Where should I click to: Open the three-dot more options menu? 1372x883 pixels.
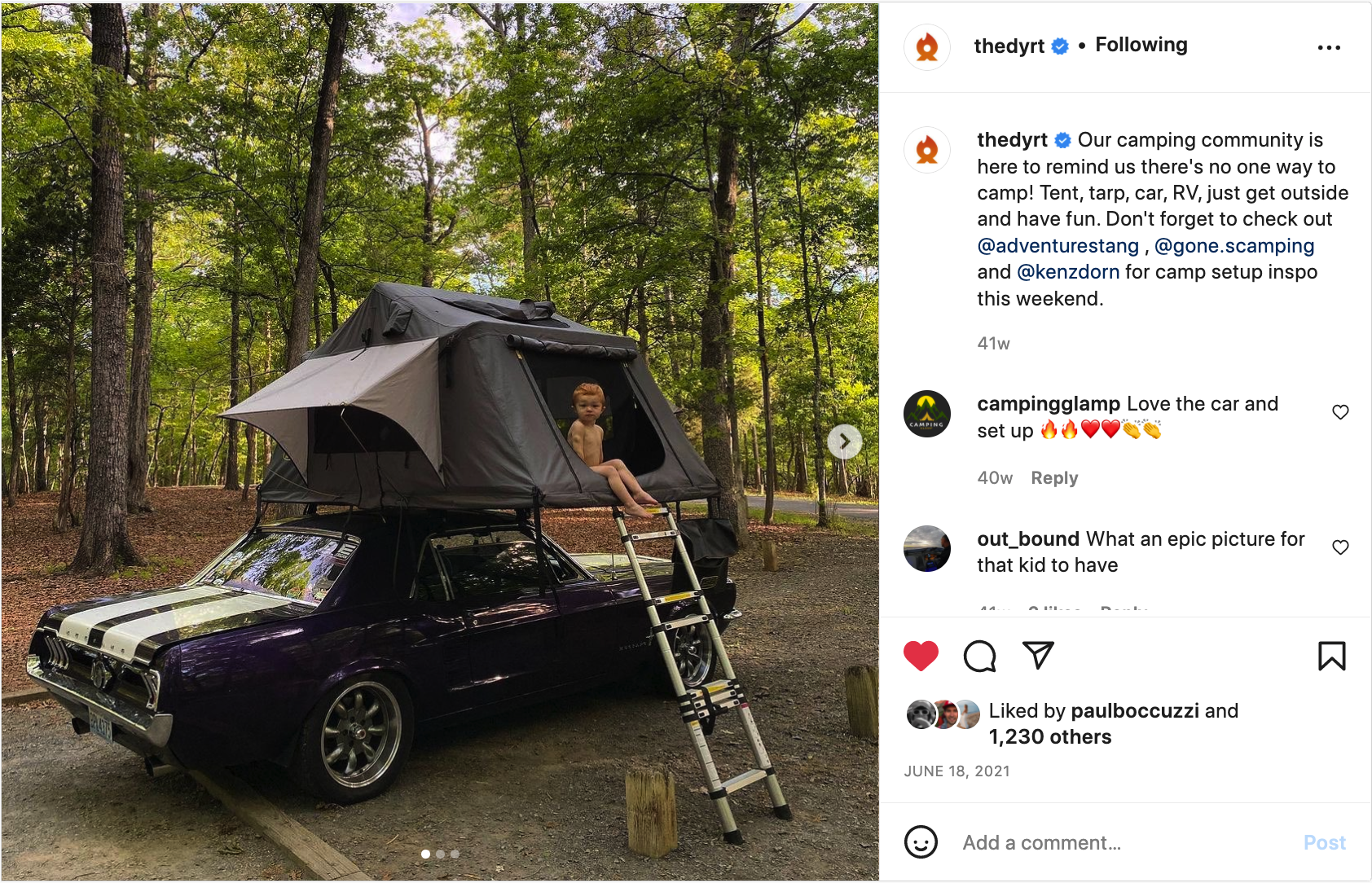1329,48
